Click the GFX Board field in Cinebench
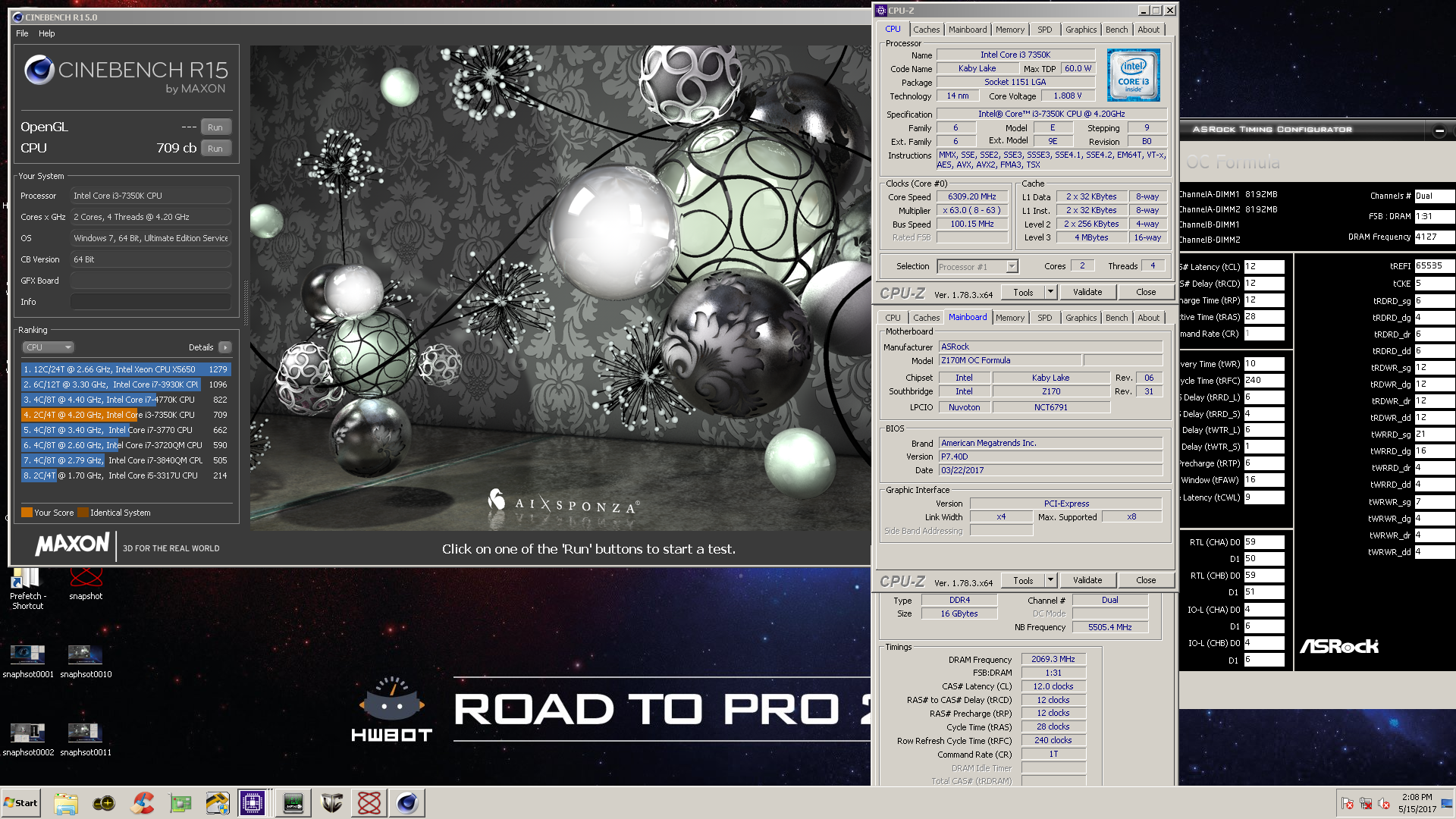 click(151, 281)
